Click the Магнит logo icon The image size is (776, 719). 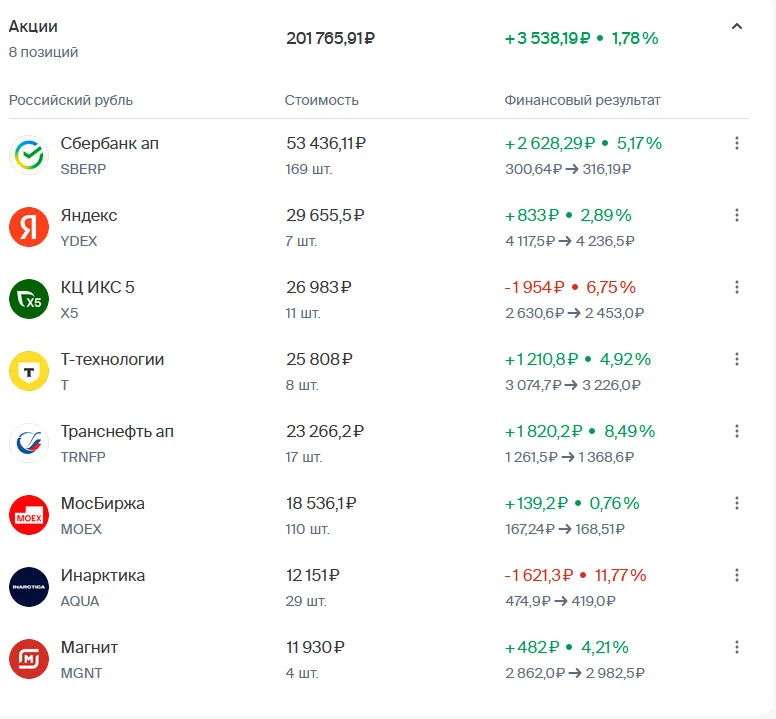(x=29, y=659)
